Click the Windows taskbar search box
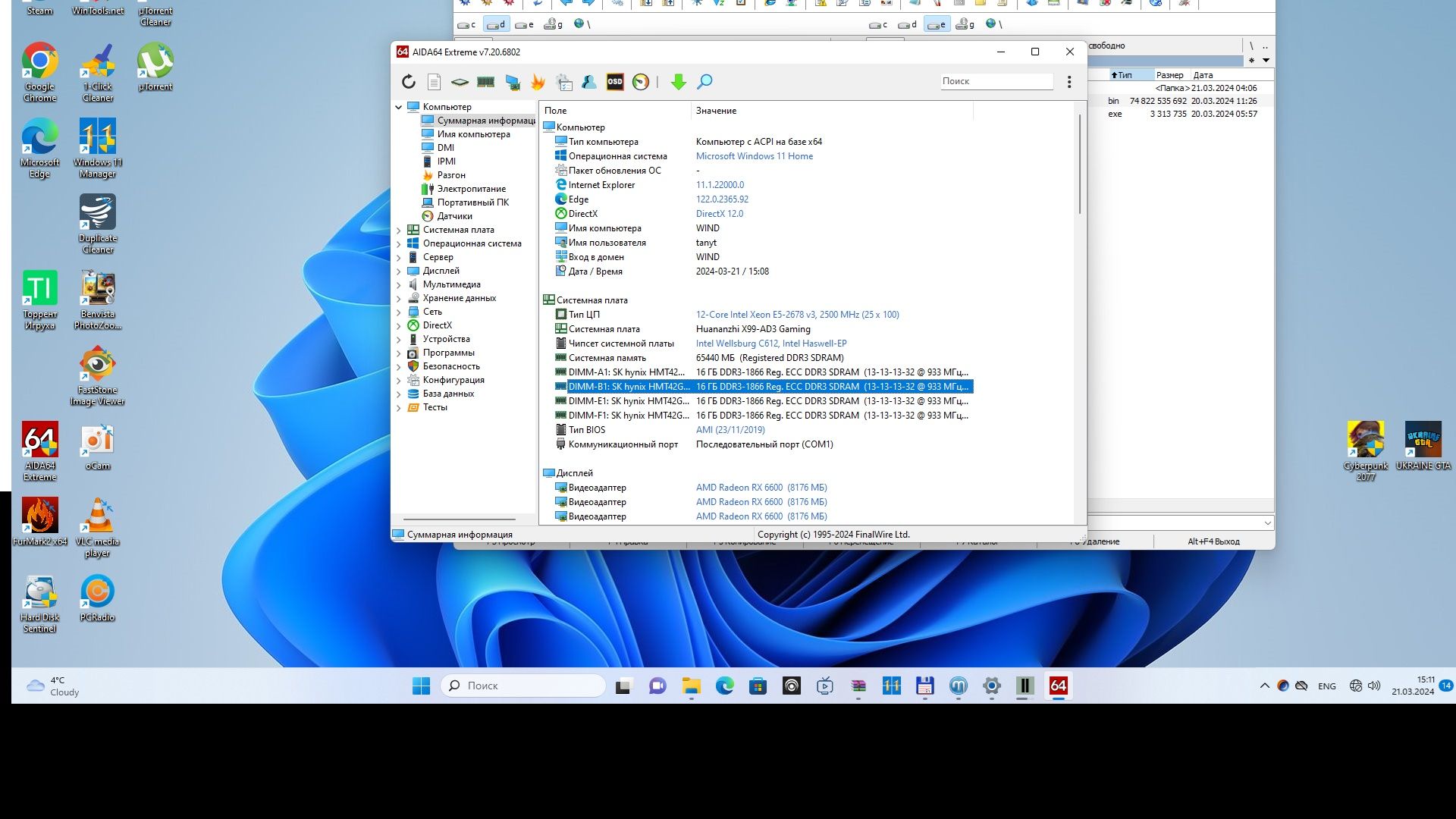Screen dimensions: 1456x819 pos(522,686)
